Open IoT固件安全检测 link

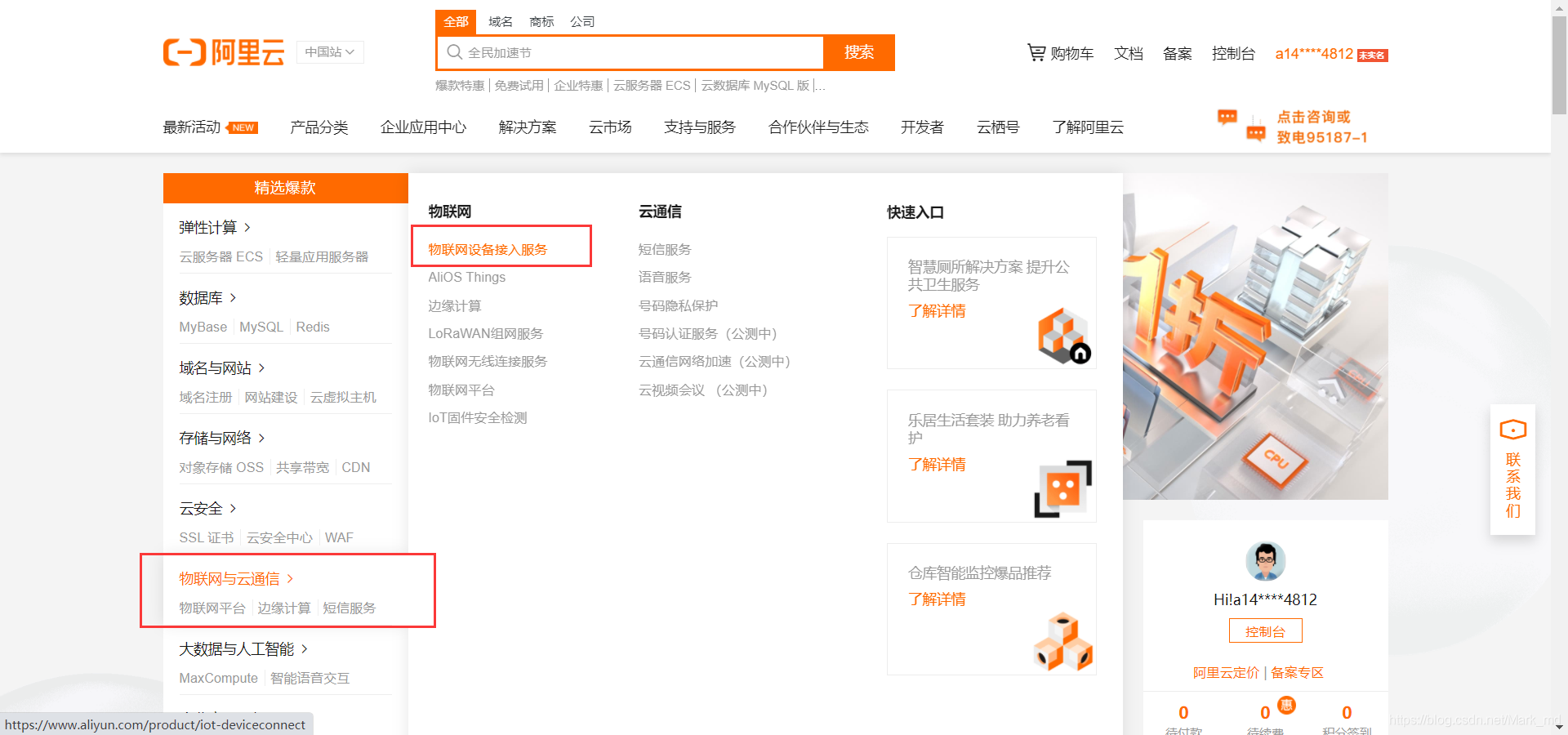(478, 417)
